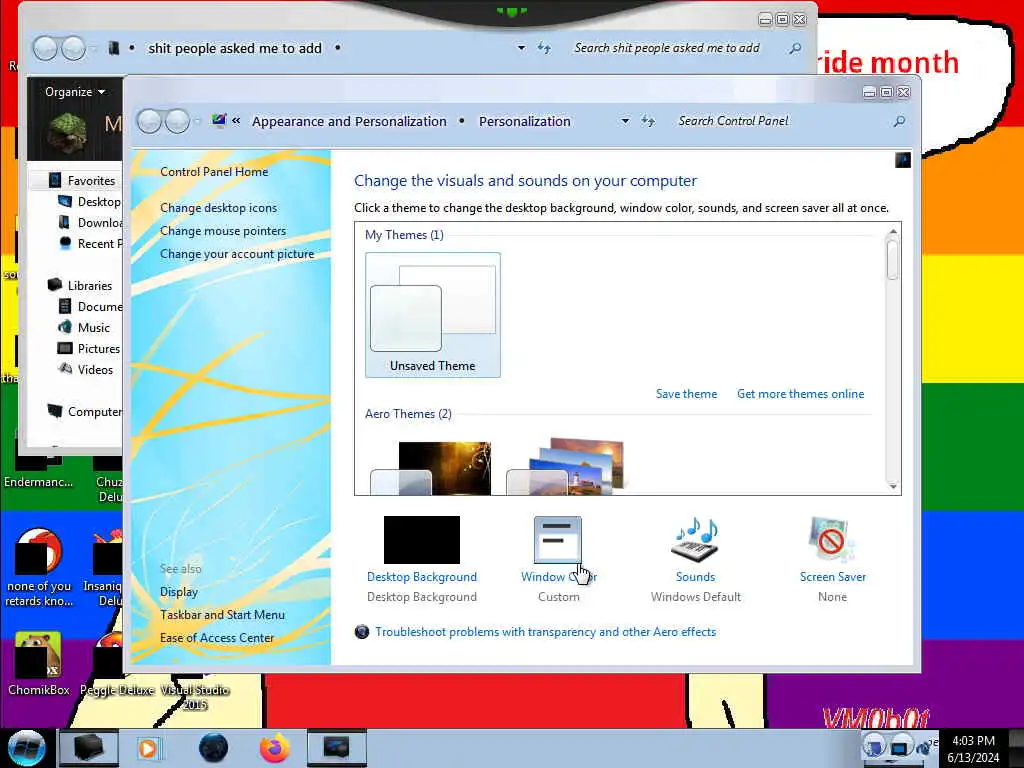Click Back button in Personalization window
Screen dimensions: 1024x768
[150, 121]
